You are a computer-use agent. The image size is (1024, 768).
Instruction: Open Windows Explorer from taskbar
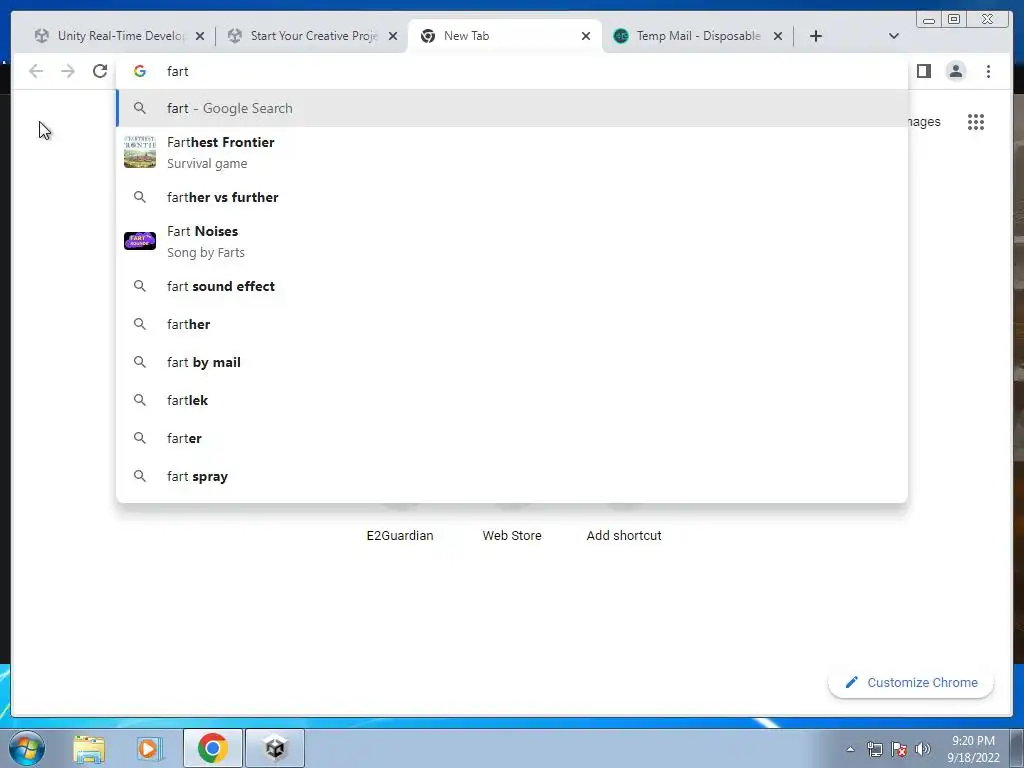(x=89, y=748)
